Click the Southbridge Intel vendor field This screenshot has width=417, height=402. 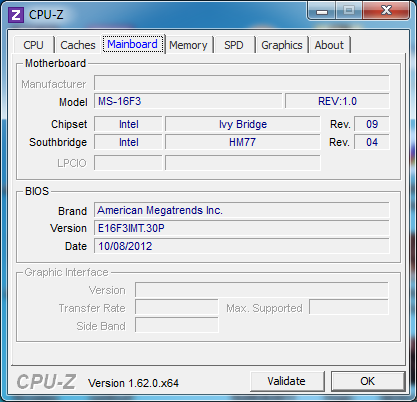(x=128, y=142)
